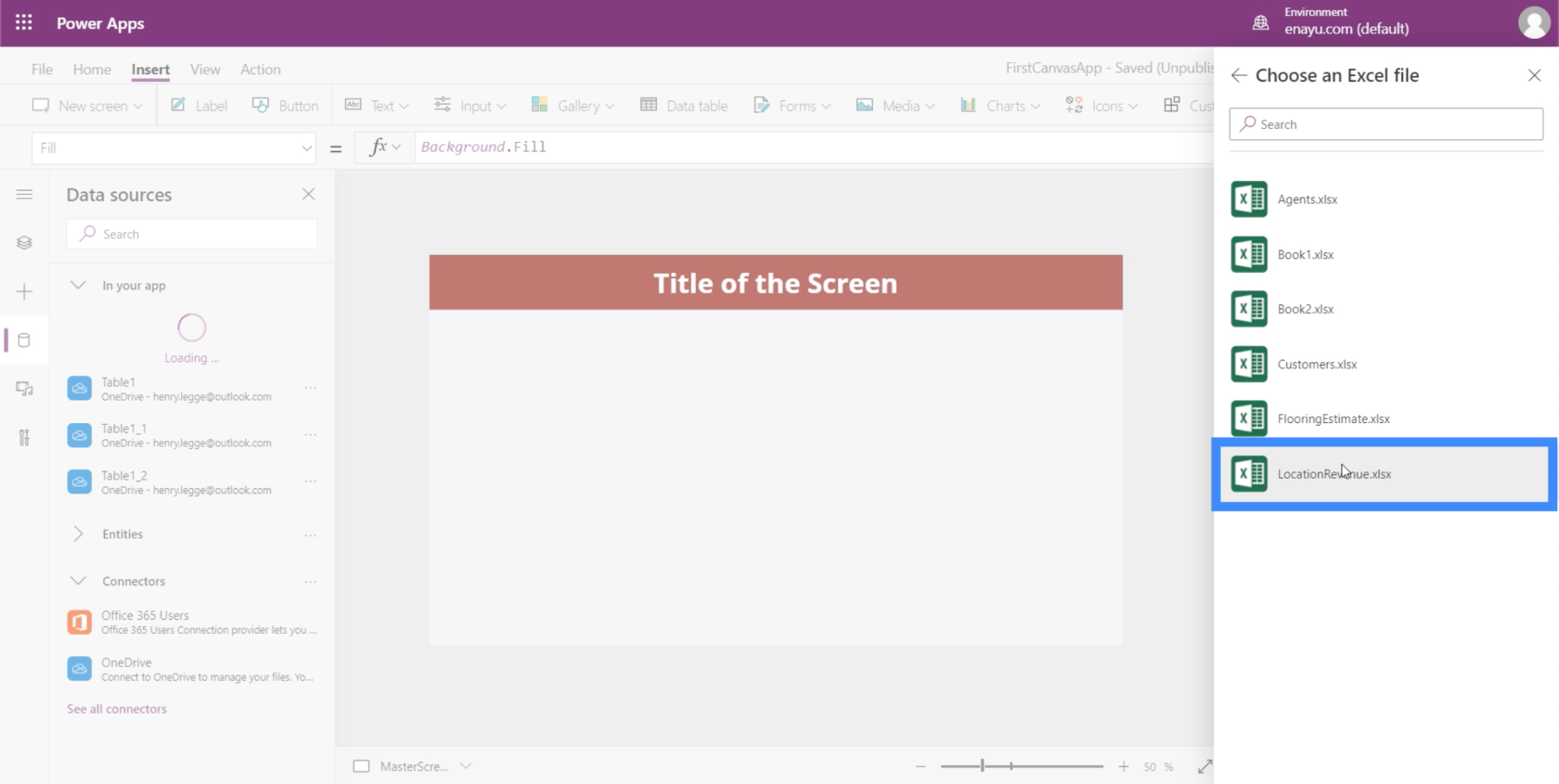Open more options for Table1_2
This screenshot has width=1559, height=784.
311,481
